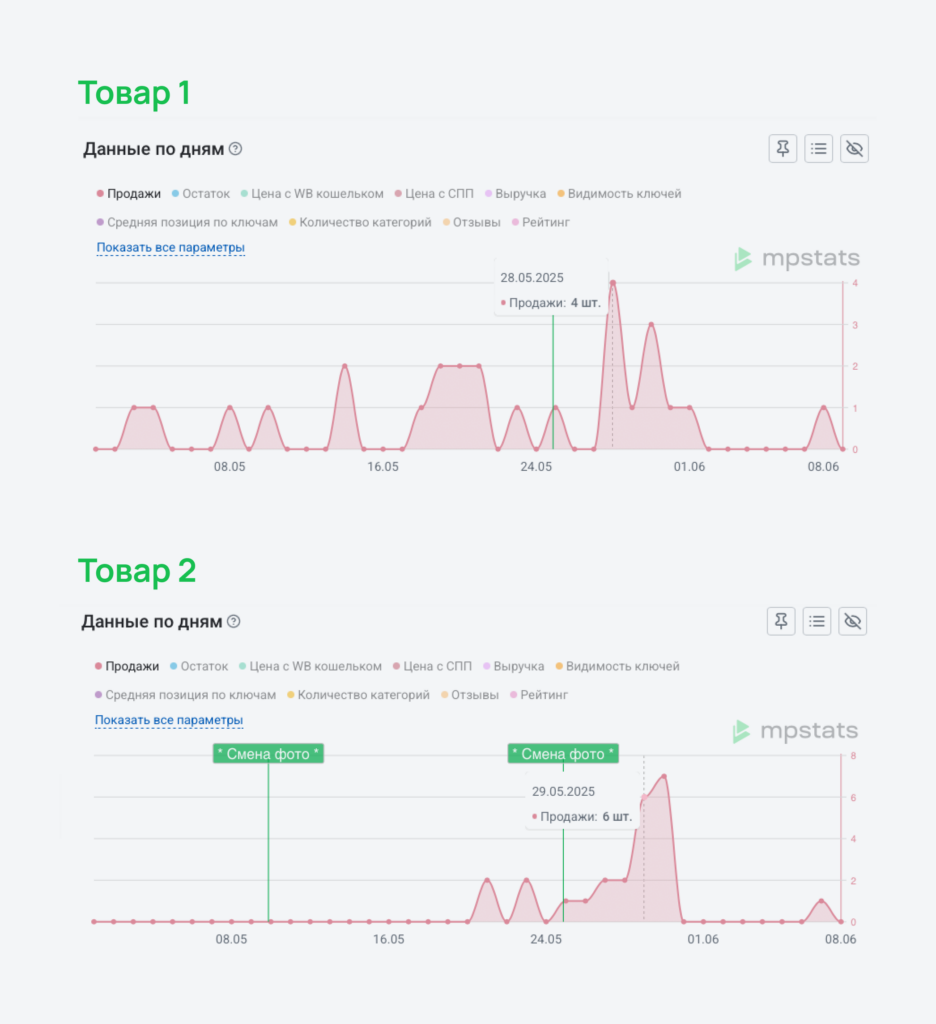Click Видимость ключей label in Товар 2 legend
Screen dimensions: 936x1024
coord(622,666)
